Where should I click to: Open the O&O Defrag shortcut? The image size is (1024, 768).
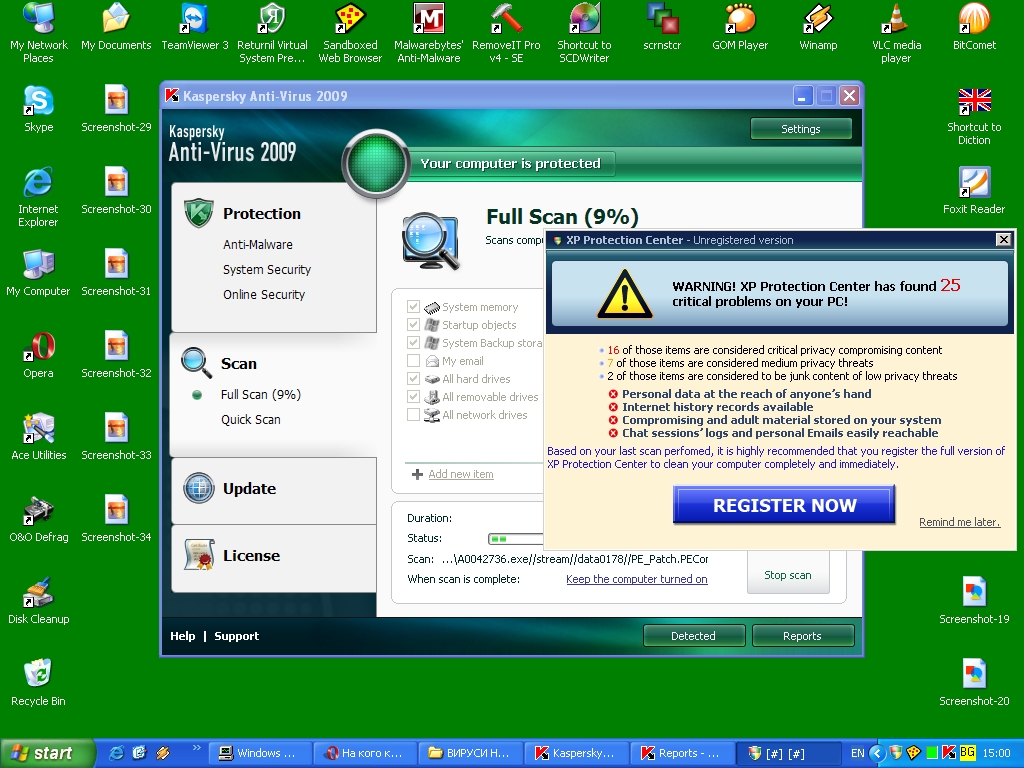click(39, 519)
